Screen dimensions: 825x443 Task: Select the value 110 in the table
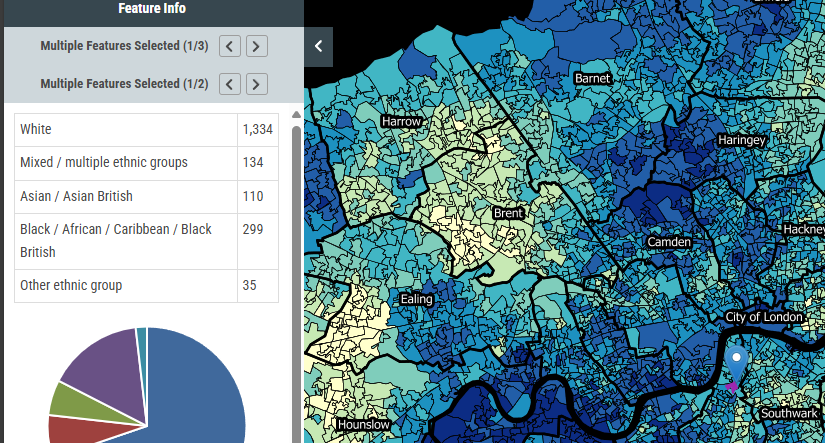click(x=253, y=197)
